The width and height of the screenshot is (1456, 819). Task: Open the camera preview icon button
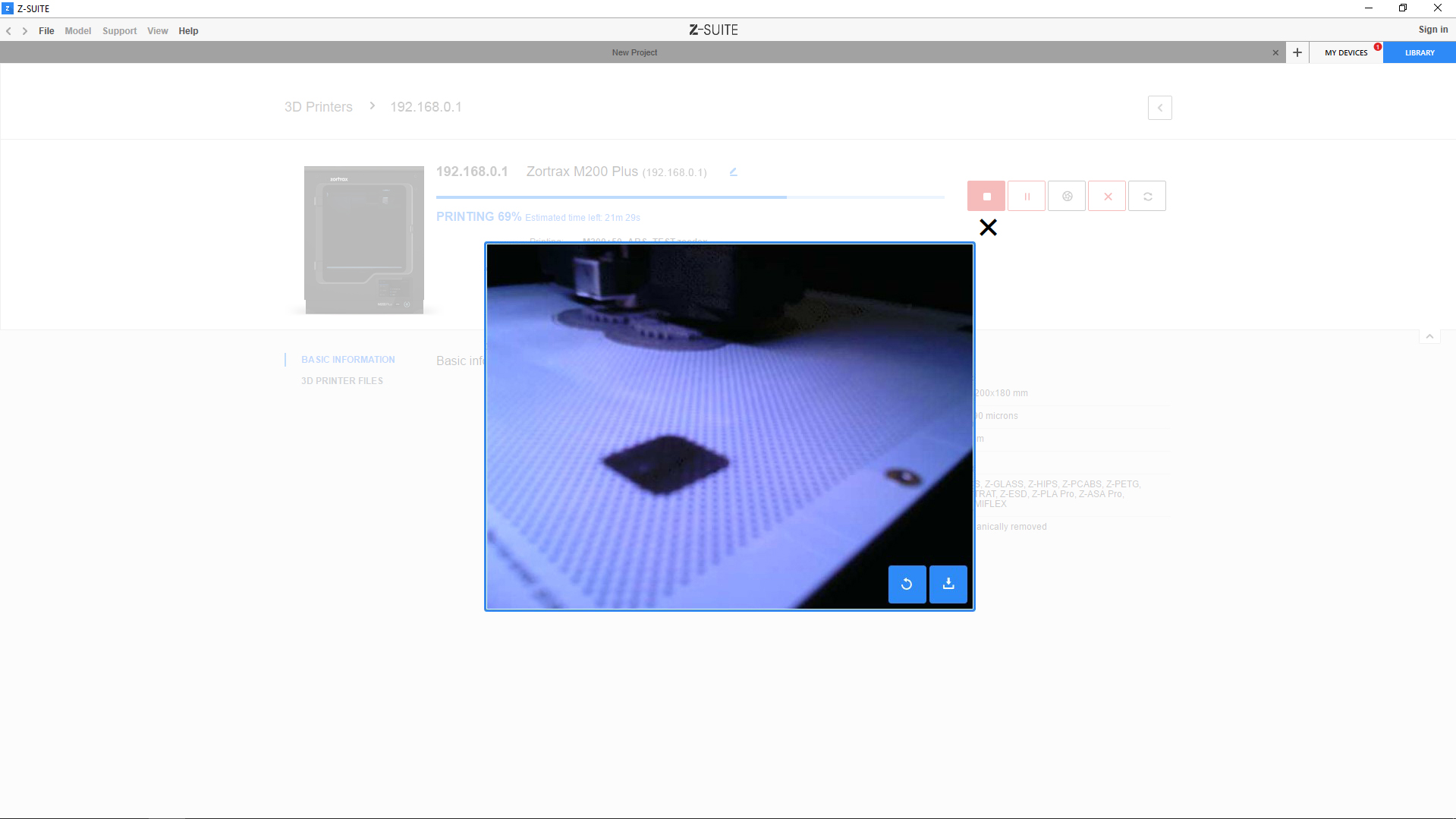click(1067, 196)
